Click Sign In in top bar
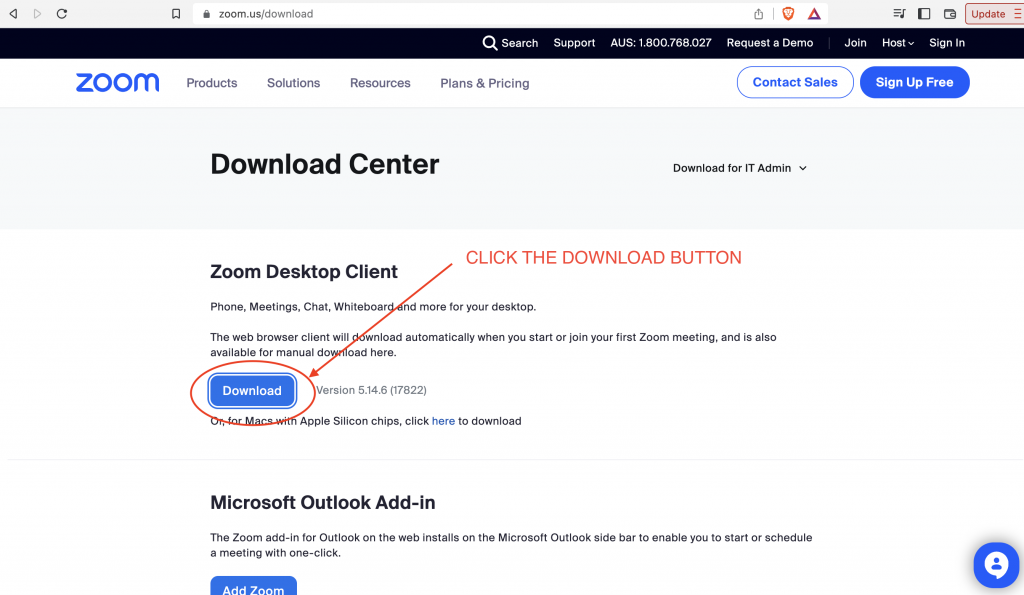Viewport: 1024px width, 595px height. pos(947,43)
